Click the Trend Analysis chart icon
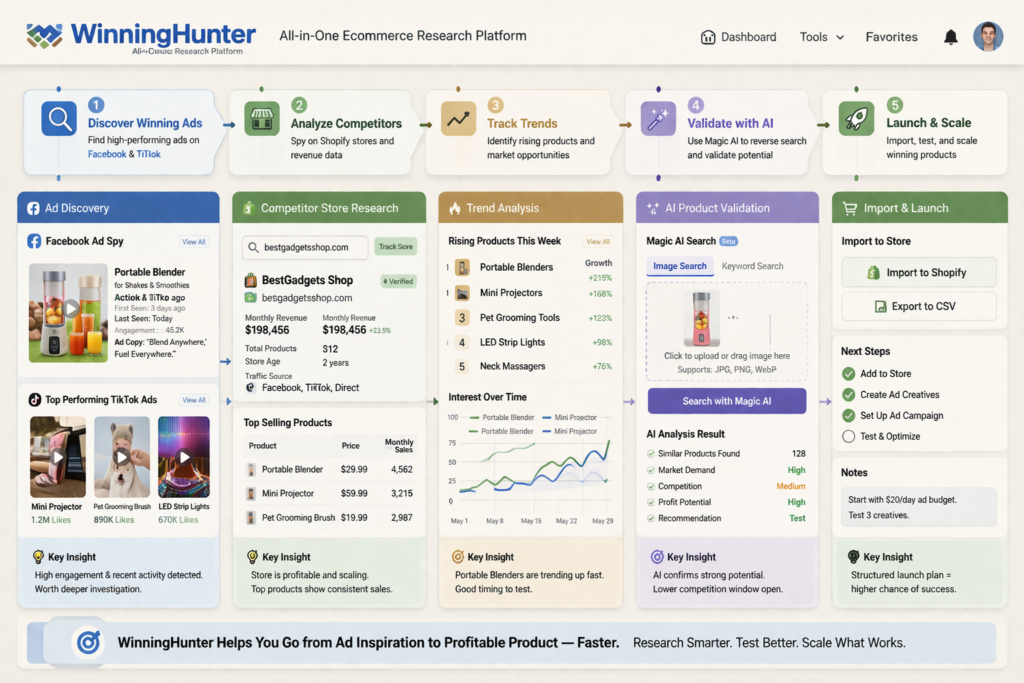The image size is (1024, 683). (455, 206)
